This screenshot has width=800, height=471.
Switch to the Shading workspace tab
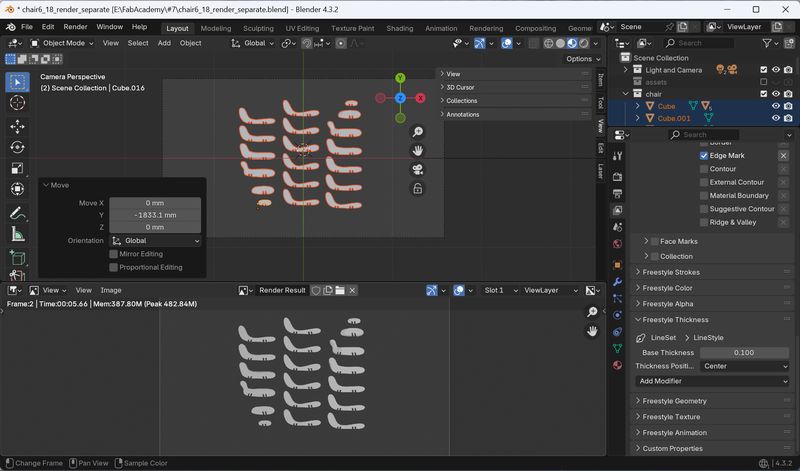pyautogui.click(x=399, y=29)
